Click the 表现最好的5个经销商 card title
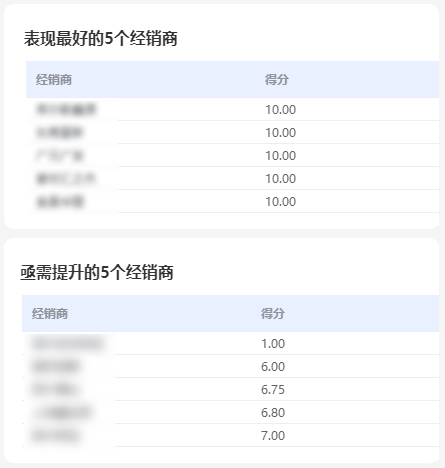Image resolution: width=445 pixels, height=468 pixels. 100,38
